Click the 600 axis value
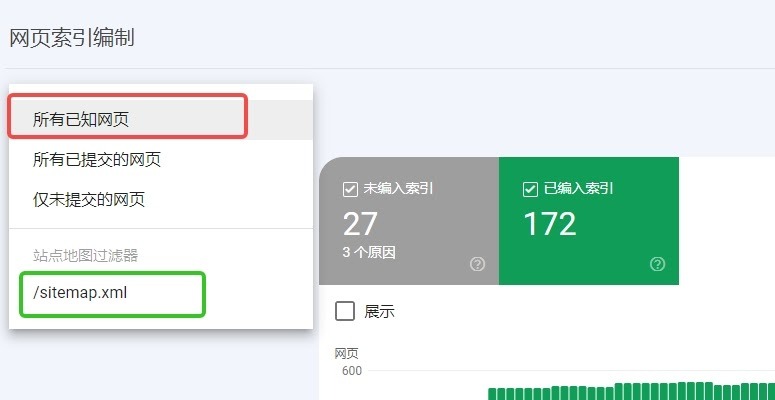 tap(352, 371)
